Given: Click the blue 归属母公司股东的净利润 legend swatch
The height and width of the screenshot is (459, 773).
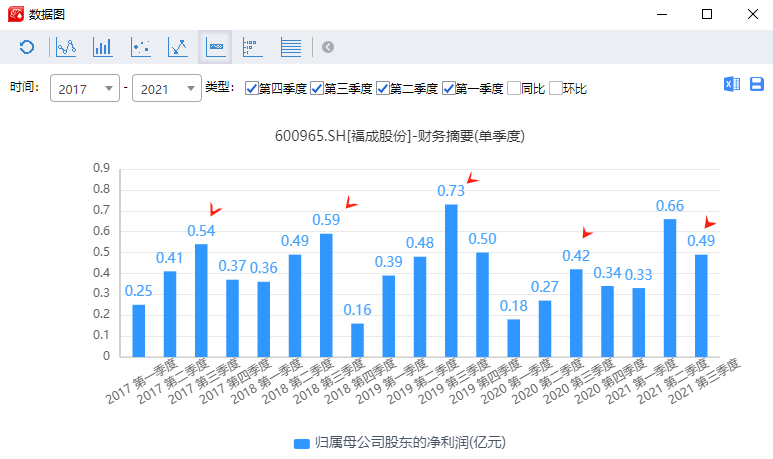Looking at the screenshot, I should pyautogui.click(x=301, y=442).
